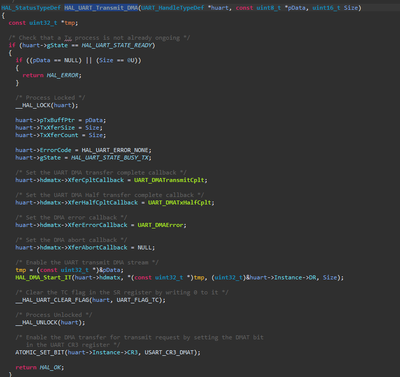Click the 'DMA Half transfer complete callback' comment

(x=110, y=195)
